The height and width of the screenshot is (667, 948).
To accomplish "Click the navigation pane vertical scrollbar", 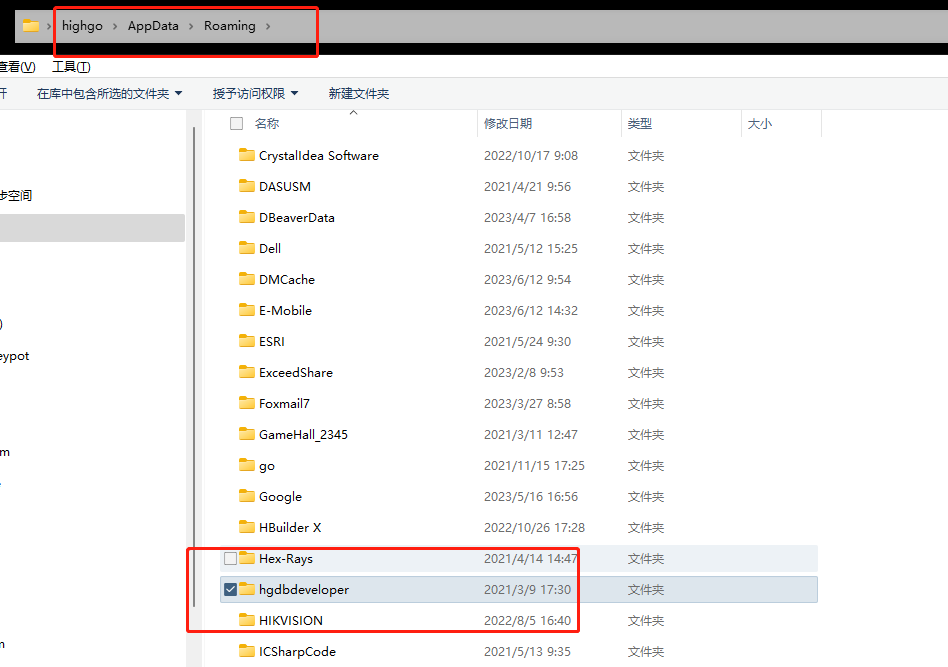I will [194, 366].
